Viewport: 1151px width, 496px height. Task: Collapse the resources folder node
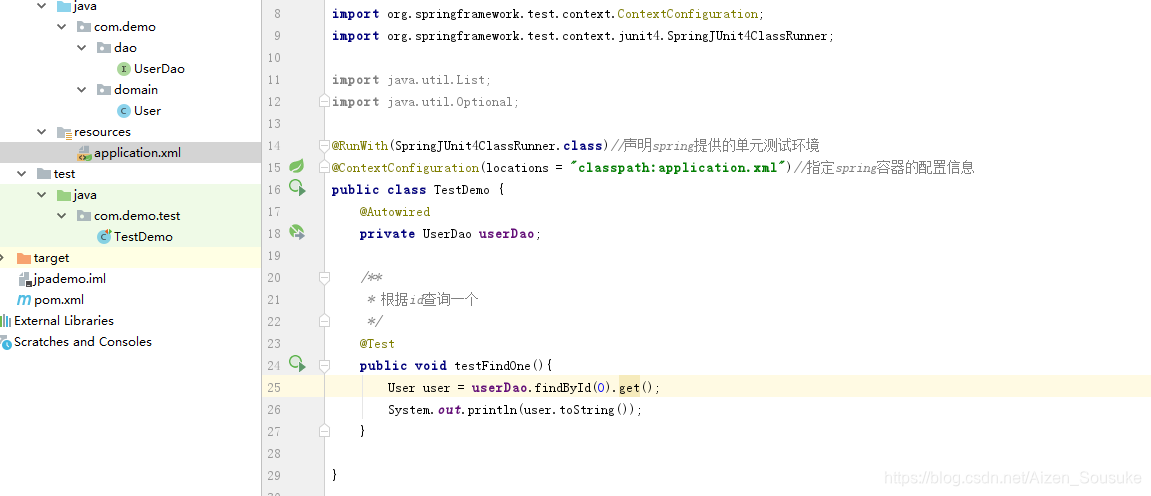click(x=42, y=132)
